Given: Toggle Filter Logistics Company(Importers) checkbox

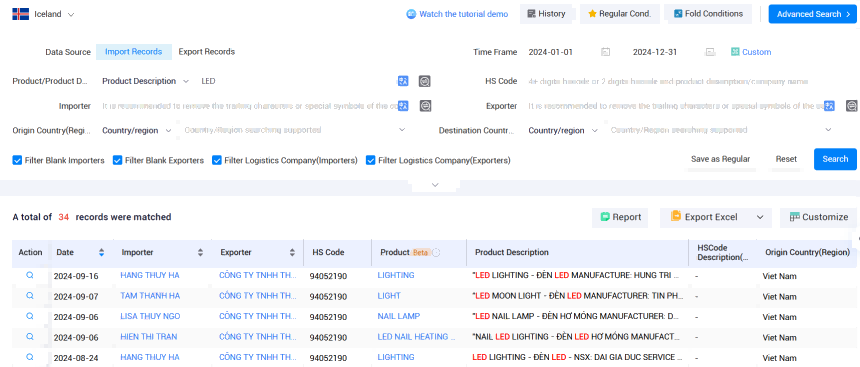Looking at the screenshot, I should [216, 160].
